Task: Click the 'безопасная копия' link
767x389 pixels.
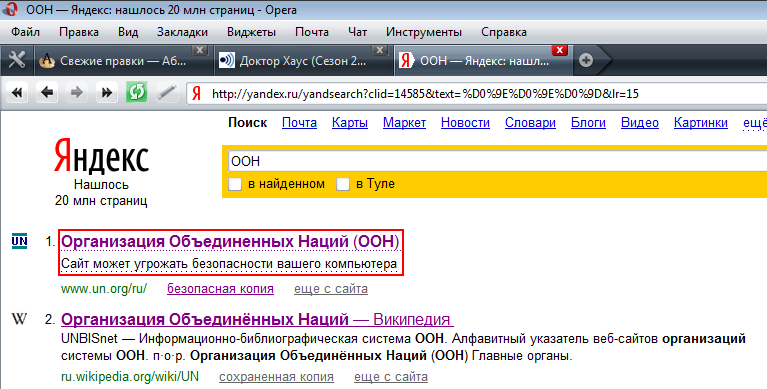Action: pos(221,289)
